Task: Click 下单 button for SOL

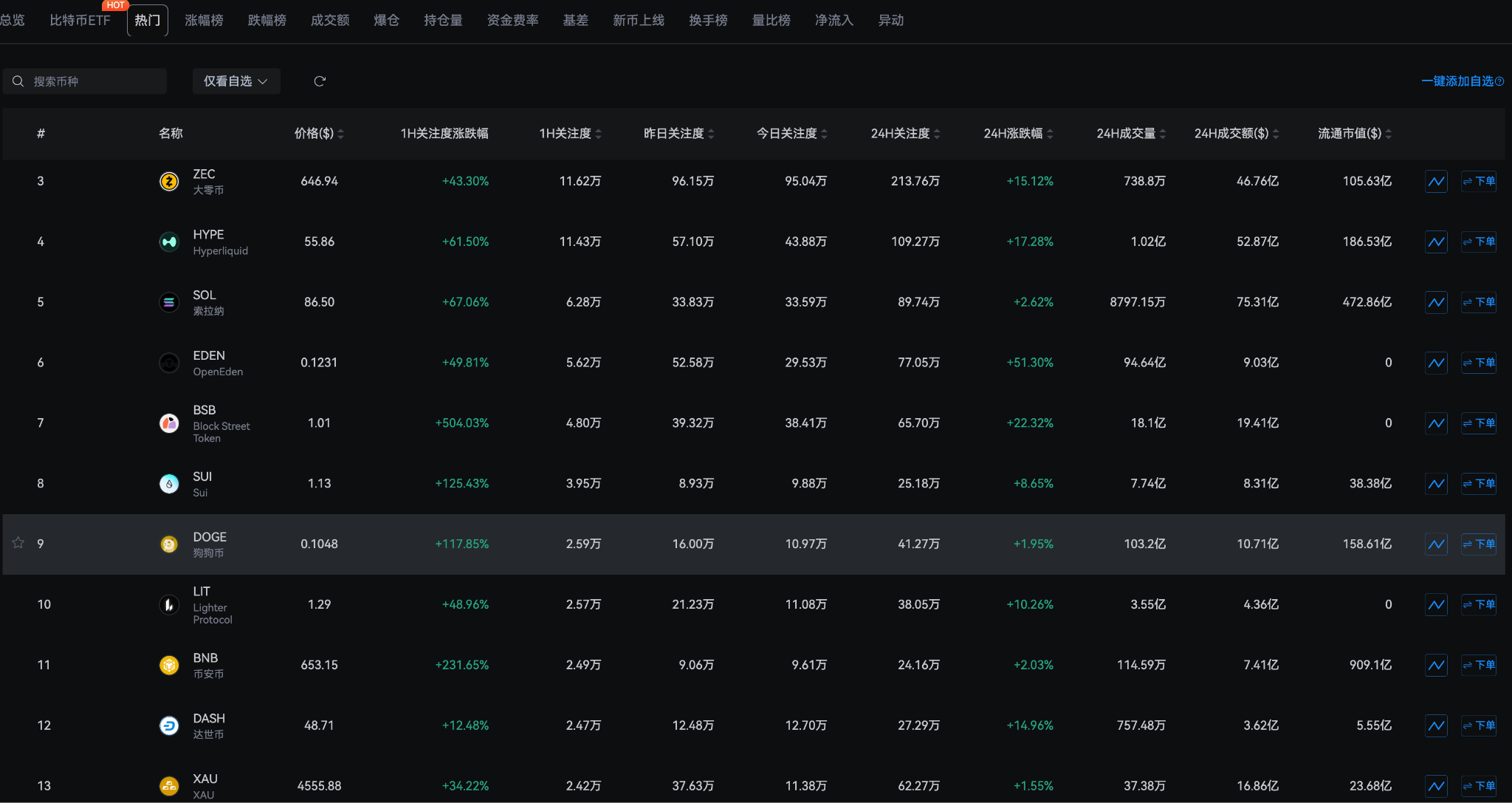Action: 1479,302
